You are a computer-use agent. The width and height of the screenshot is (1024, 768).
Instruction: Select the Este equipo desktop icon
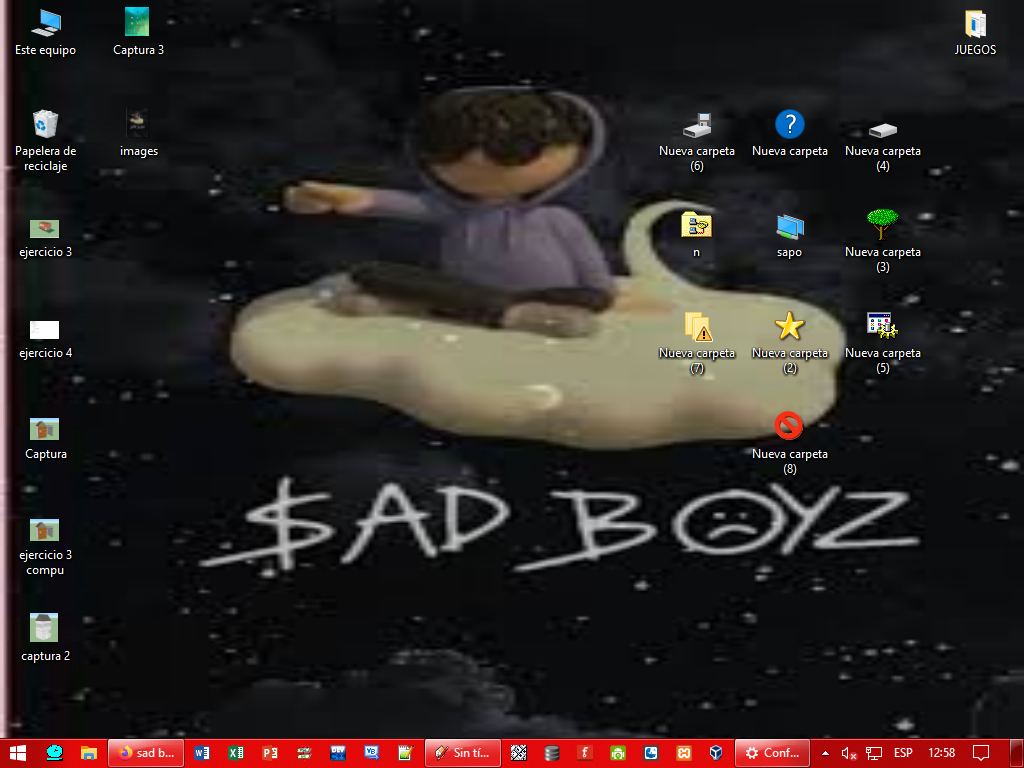click(x=45, y=23)
